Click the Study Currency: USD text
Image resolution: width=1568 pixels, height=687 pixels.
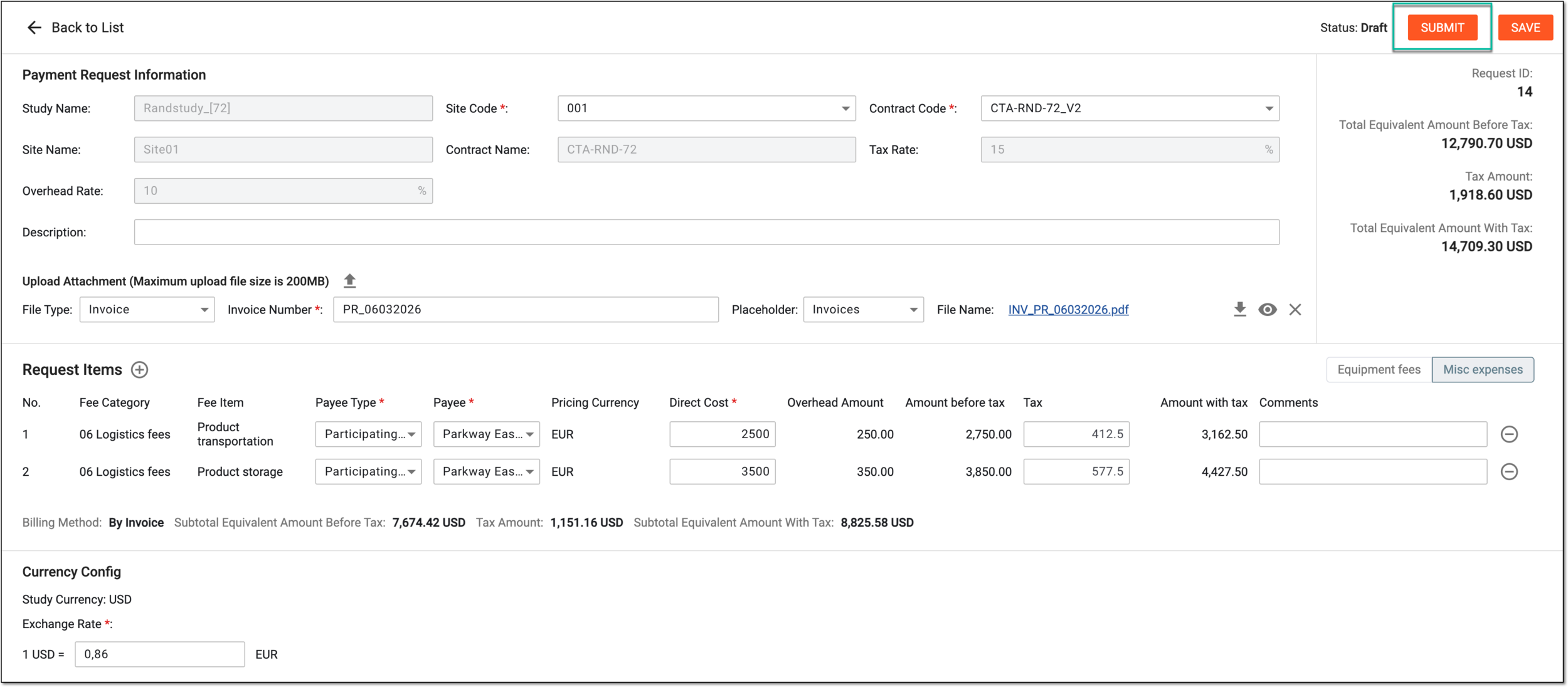[x=77, y=599]
